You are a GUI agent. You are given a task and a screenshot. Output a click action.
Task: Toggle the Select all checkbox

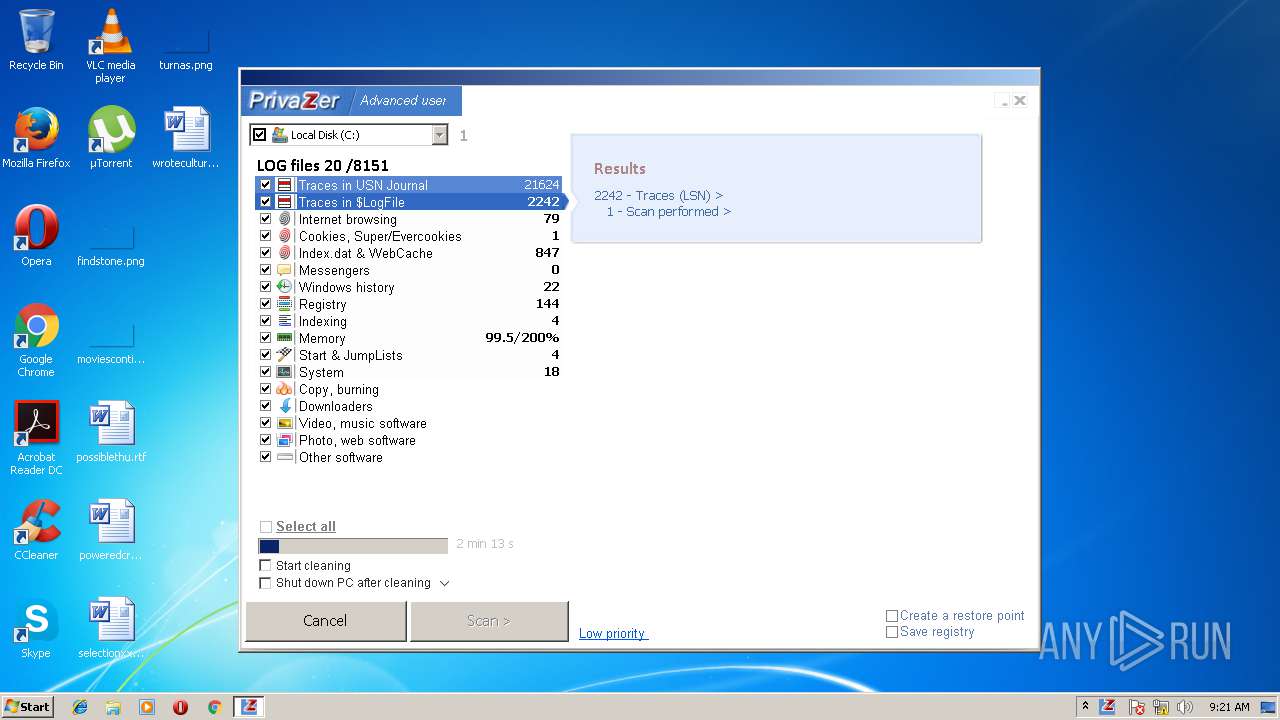tap(266, 527)
